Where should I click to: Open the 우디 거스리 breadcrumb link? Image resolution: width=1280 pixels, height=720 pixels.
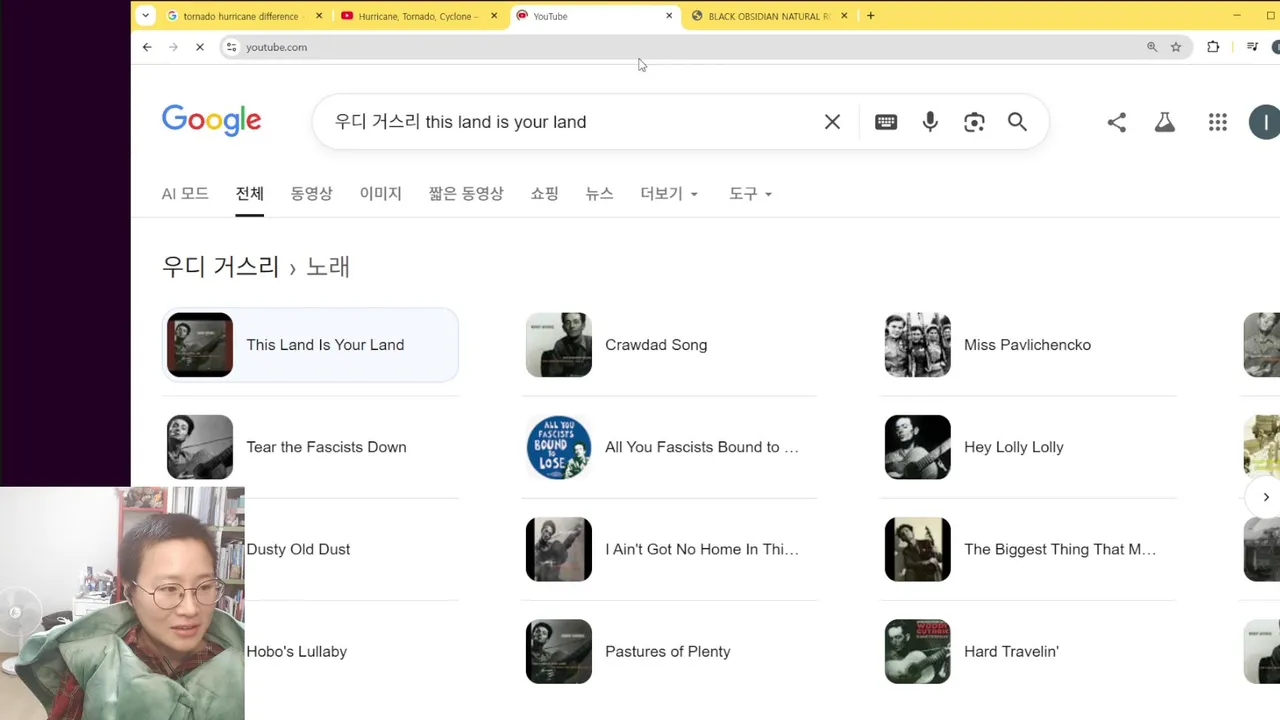point(221,267)
